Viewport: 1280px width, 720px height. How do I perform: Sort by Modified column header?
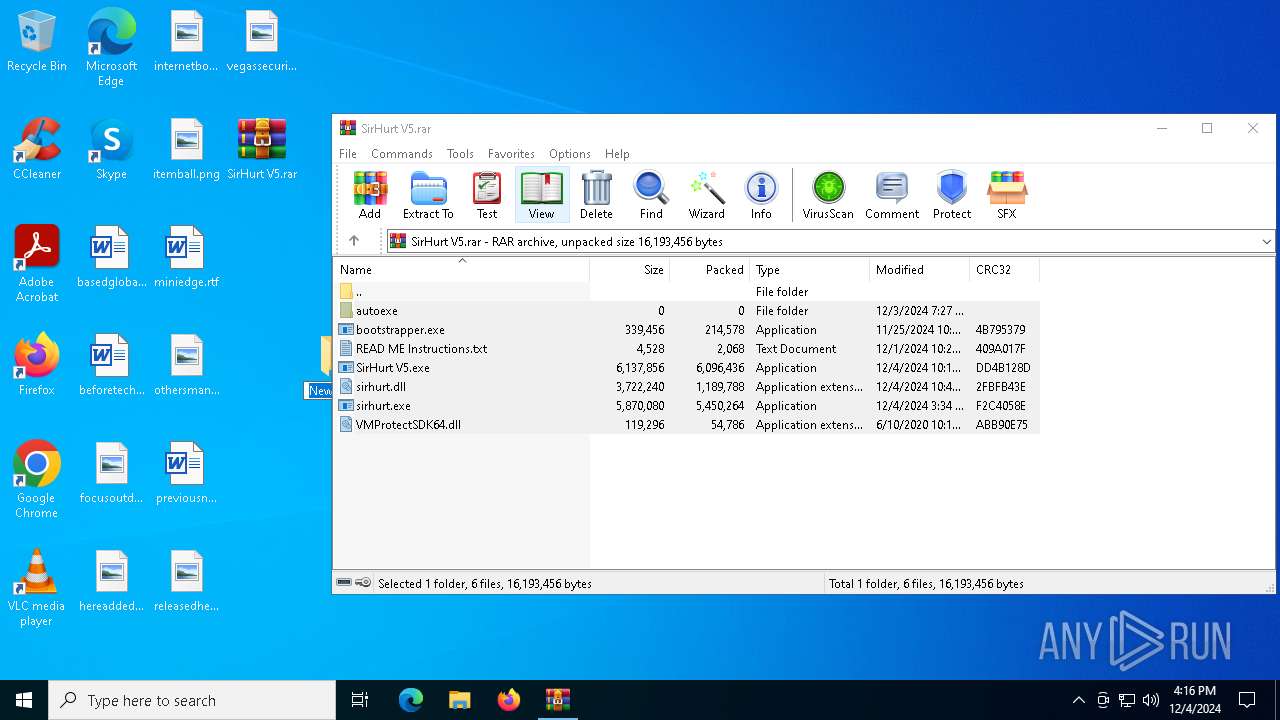tap(920, 270)
